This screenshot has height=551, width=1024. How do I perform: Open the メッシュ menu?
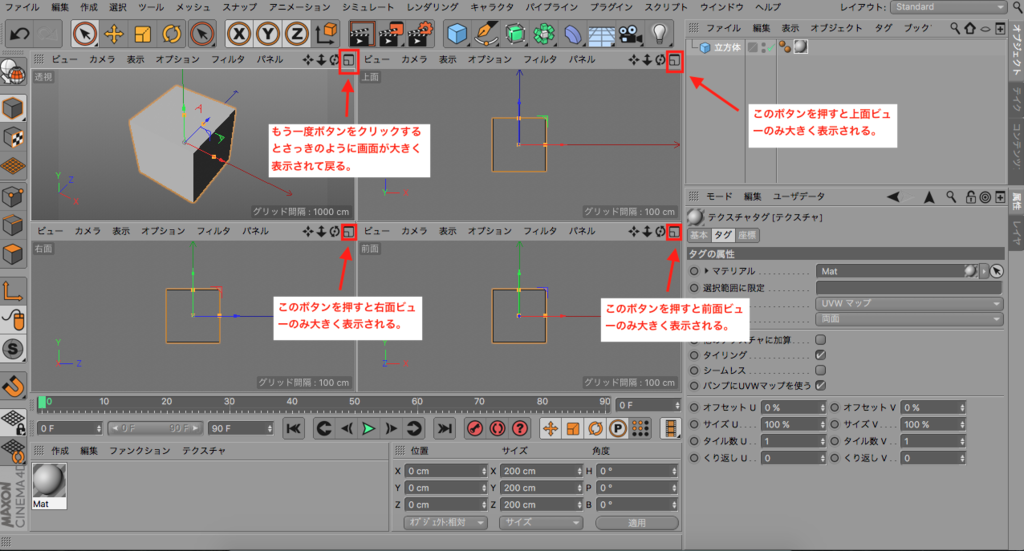pos(193,7)
